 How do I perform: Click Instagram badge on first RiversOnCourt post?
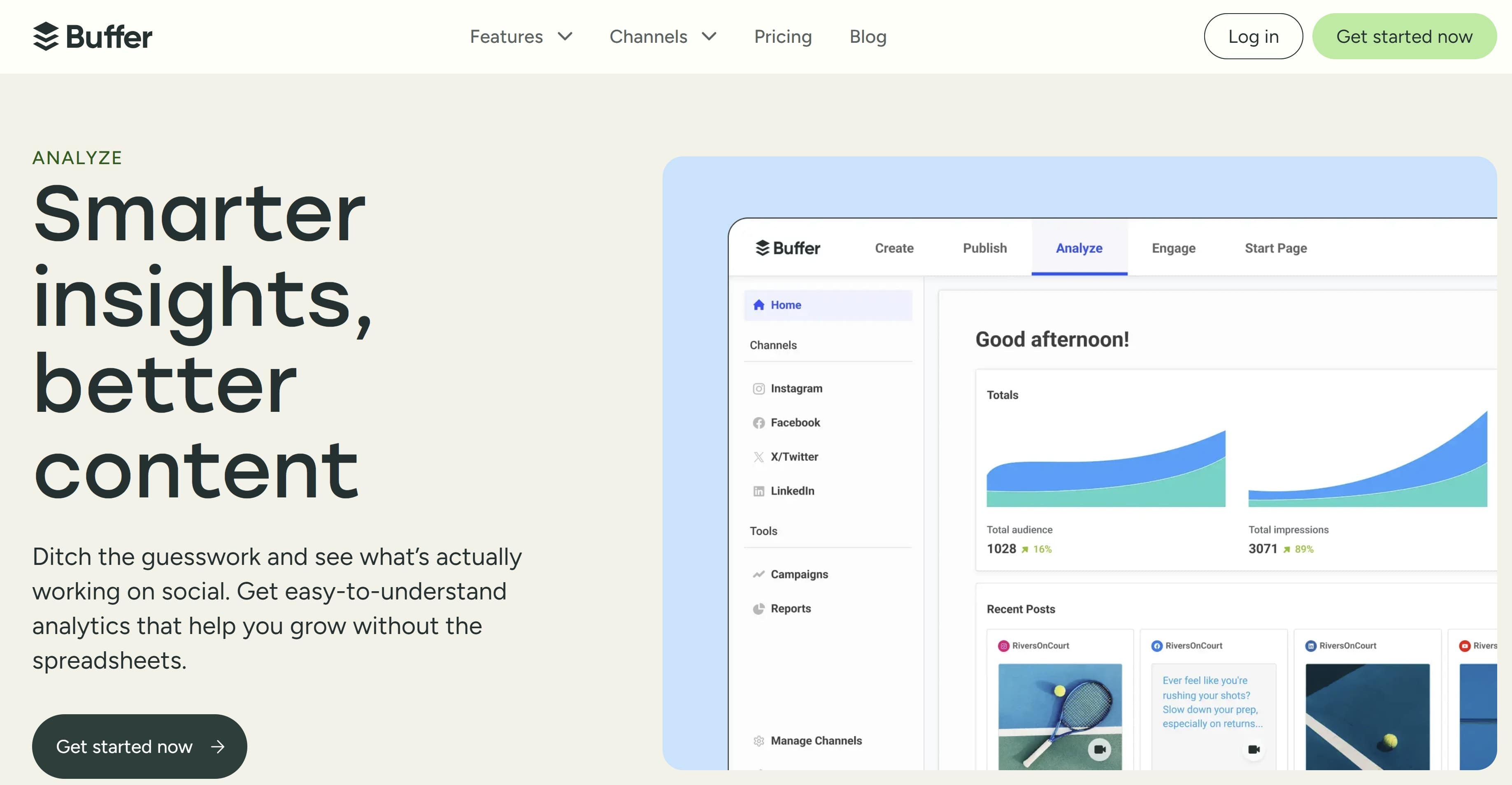coord(1003,646)
